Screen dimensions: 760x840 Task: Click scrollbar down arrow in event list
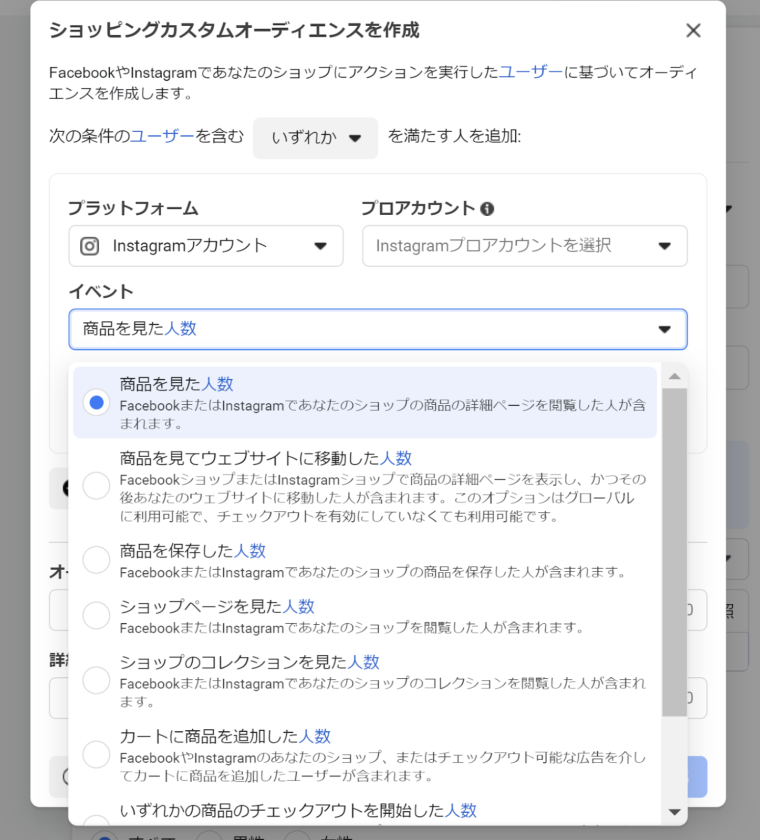point(674,812)
